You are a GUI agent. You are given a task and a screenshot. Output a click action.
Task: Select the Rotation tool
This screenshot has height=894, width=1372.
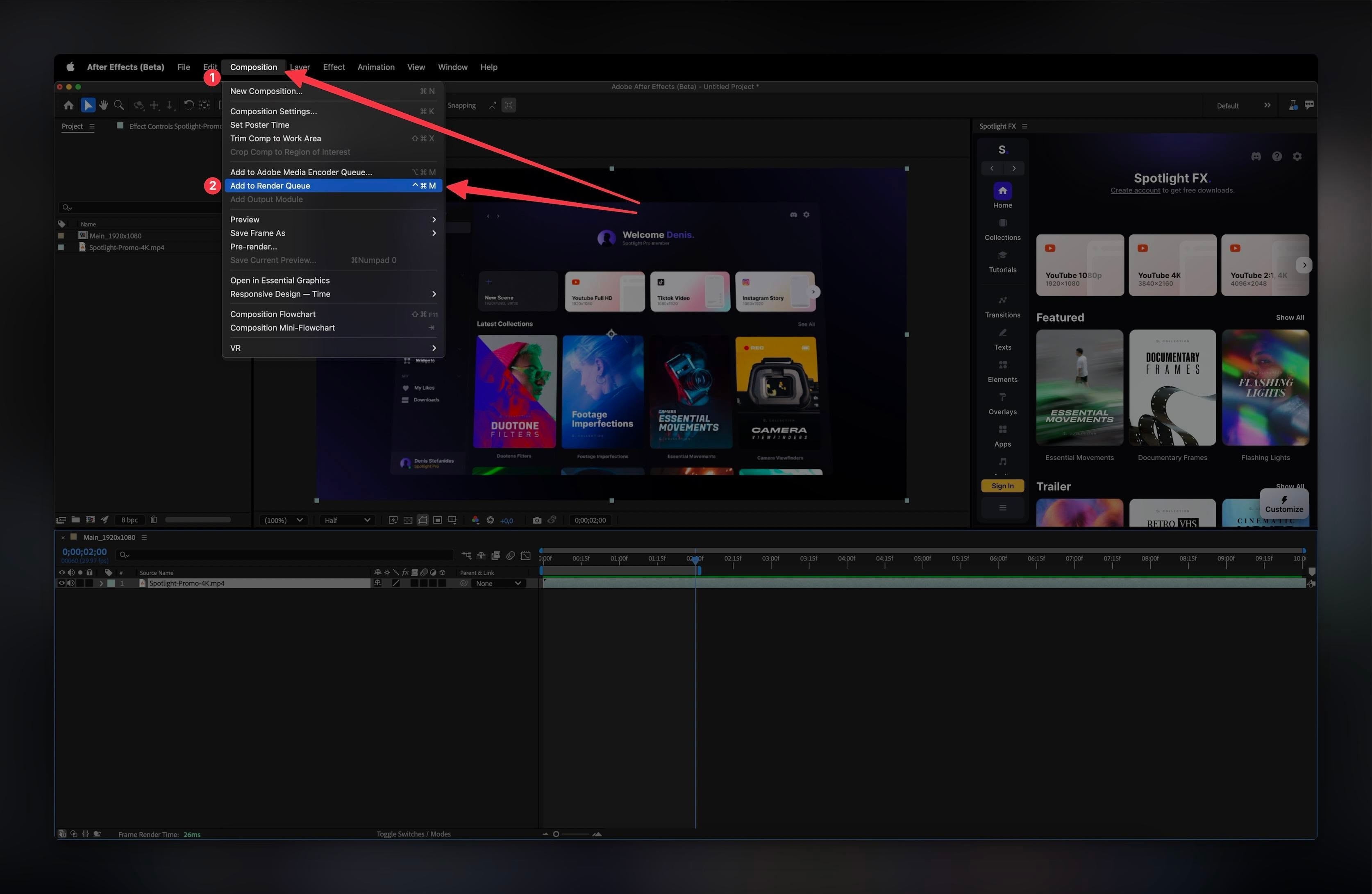(x=189, y=105)
